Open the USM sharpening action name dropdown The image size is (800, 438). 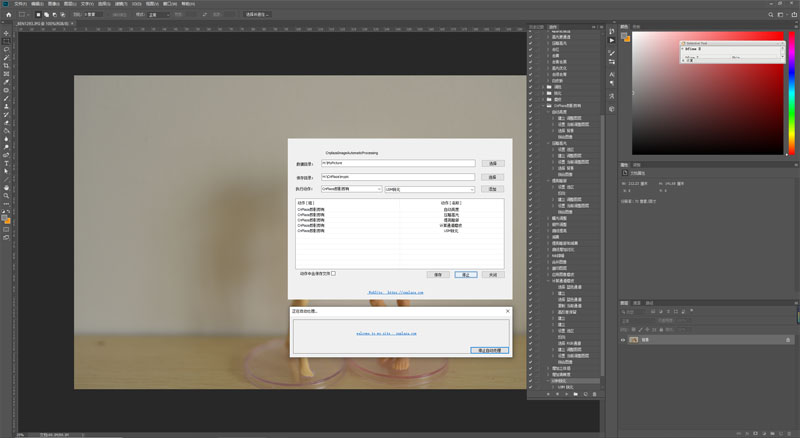tap(431, 188)
